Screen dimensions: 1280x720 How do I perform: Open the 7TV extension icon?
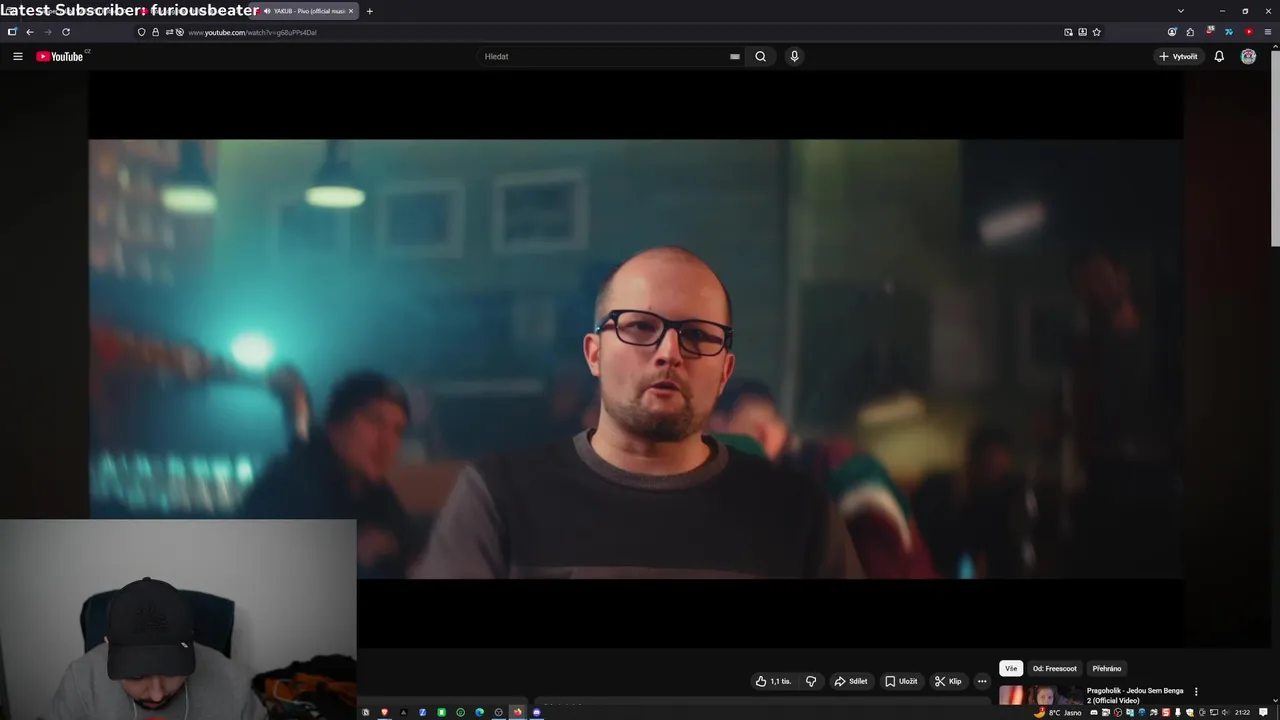[1229, 32]
